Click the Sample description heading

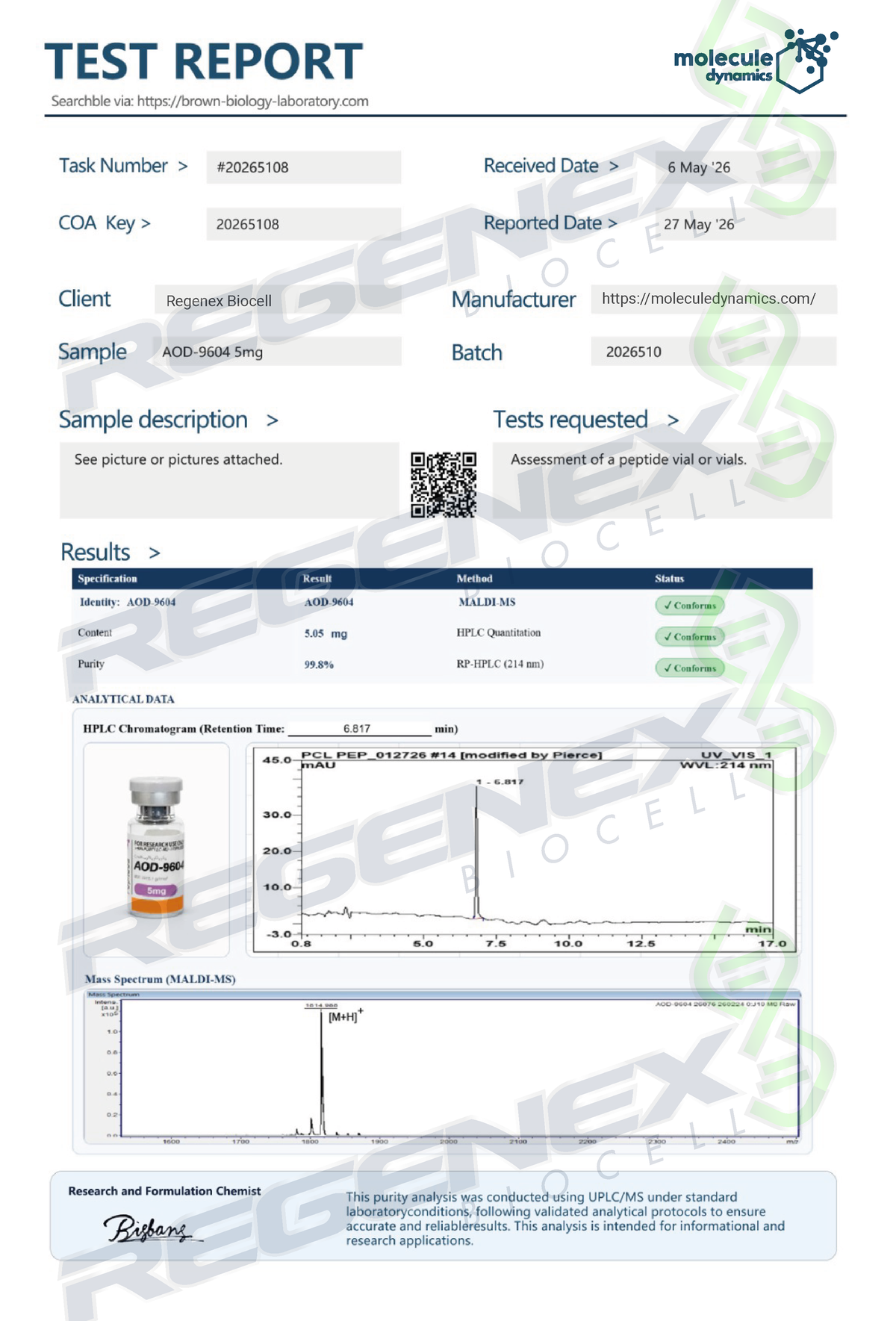153,420
